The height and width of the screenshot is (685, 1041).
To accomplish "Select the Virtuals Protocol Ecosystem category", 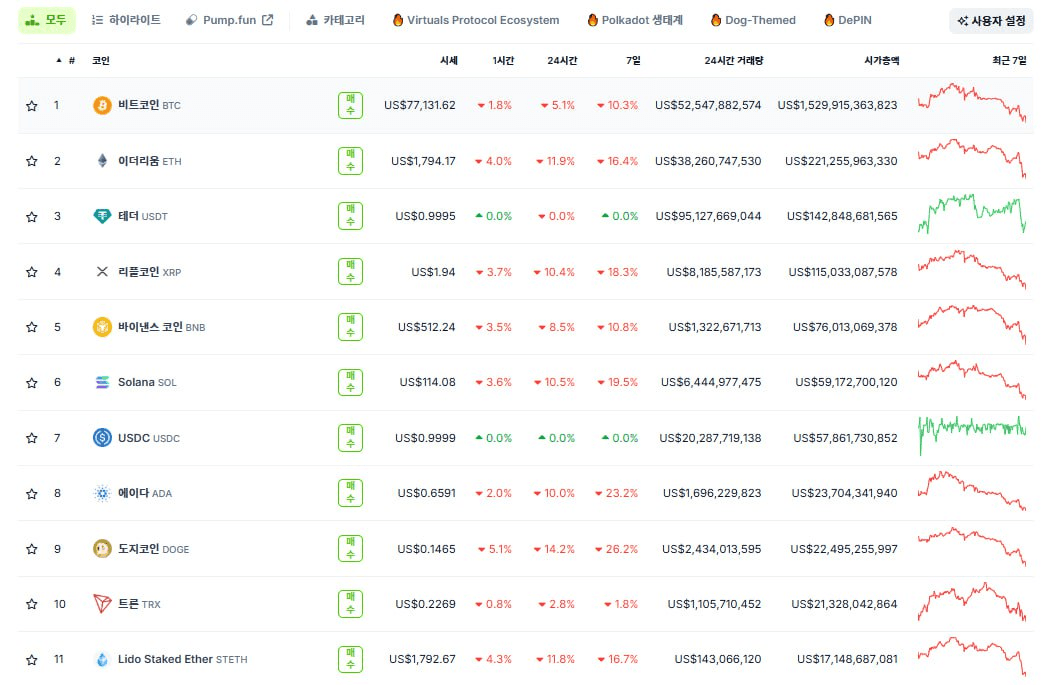I will coord(476,21).
